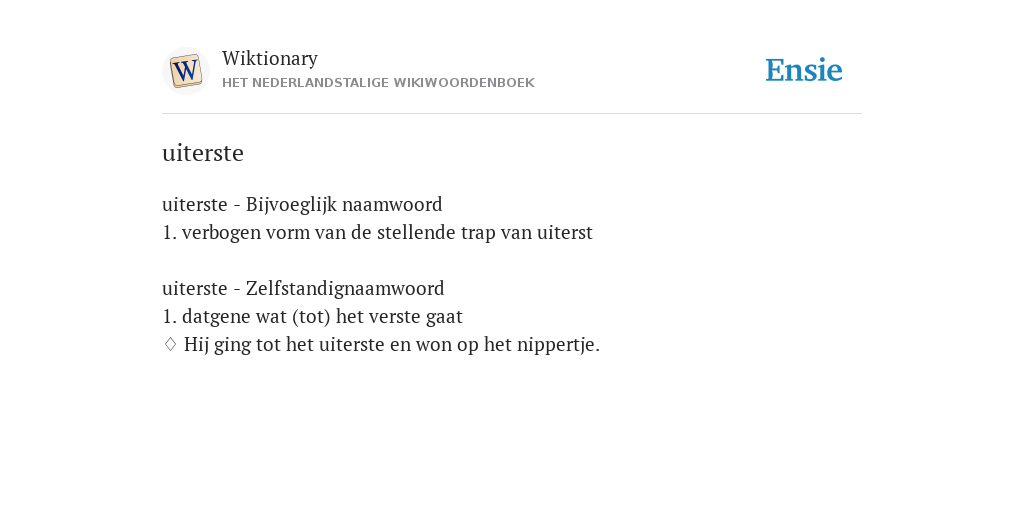Click the large "uiterste" page heading
Screen dimensions: 1024x512
(202, 153)
